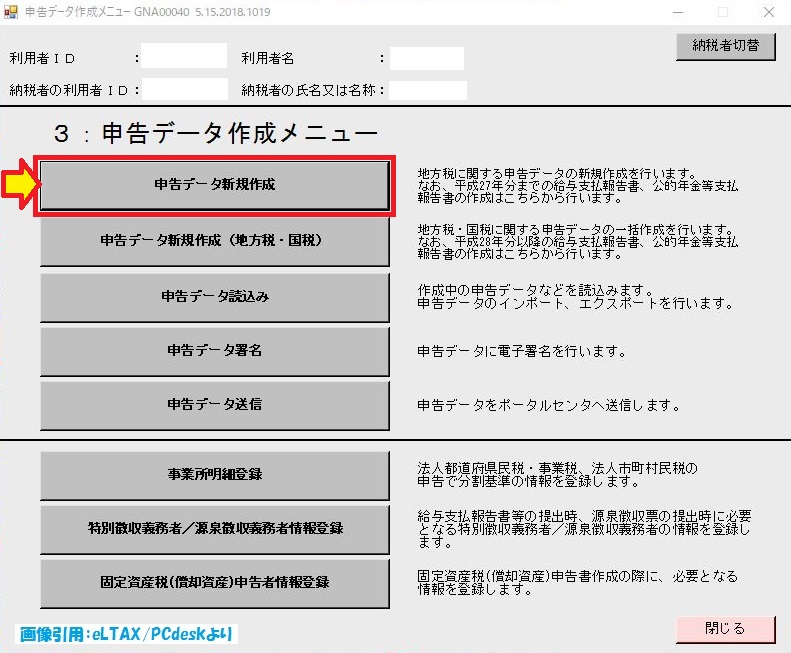This screenshot has width=791, height=653.
Task: Click the 納税者の氏名又は名称 field
Action: [428, 91]
